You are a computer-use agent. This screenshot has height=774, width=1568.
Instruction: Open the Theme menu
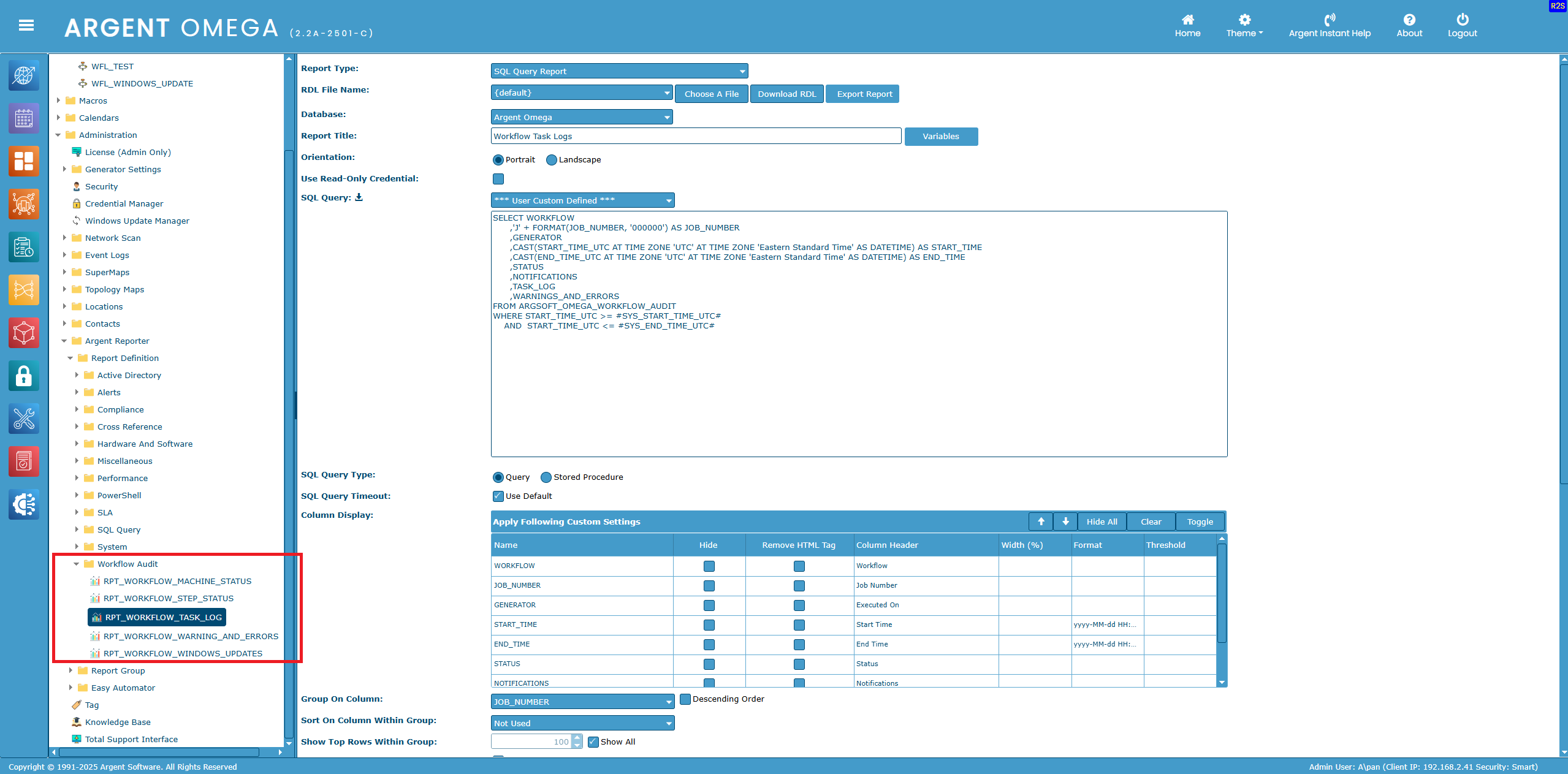[x=1244, y=26]
